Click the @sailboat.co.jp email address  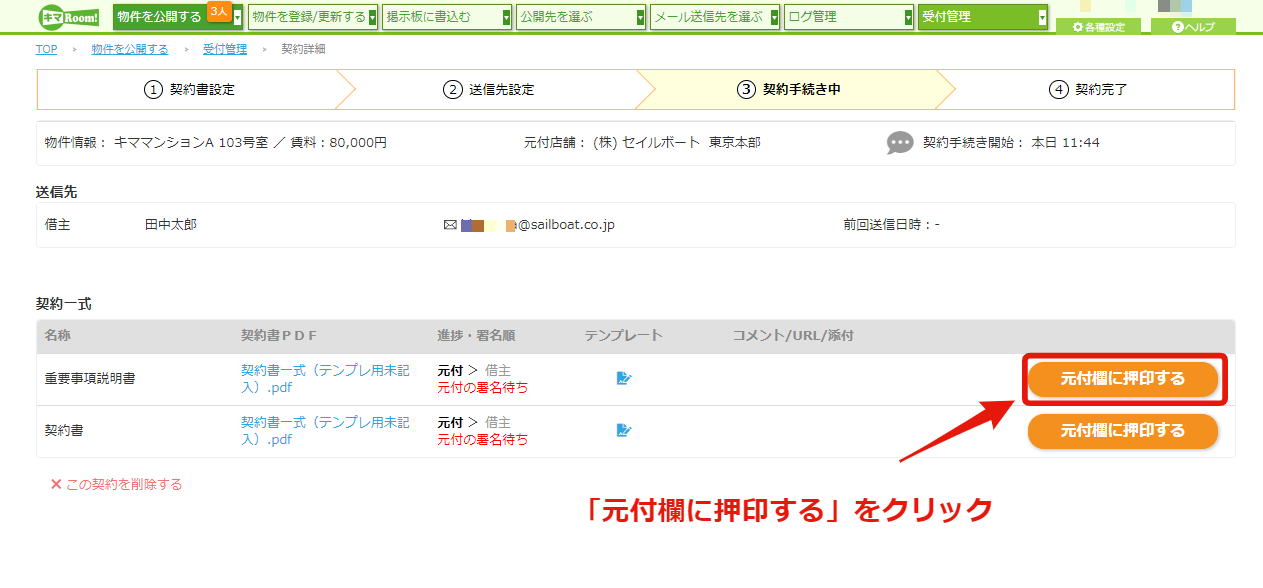pos(538,225)
